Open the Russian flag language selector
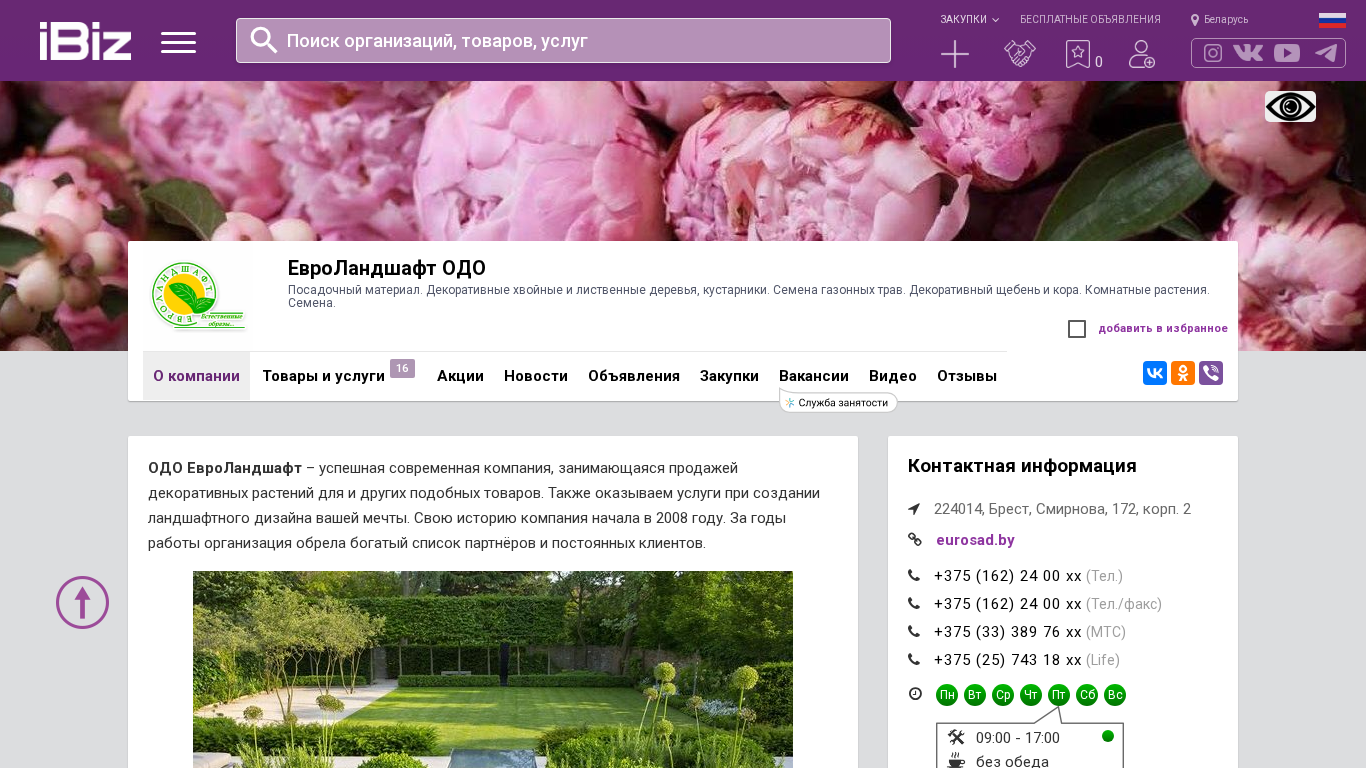The height and width of the screenshot is (768, 1366). point(1332,20)
